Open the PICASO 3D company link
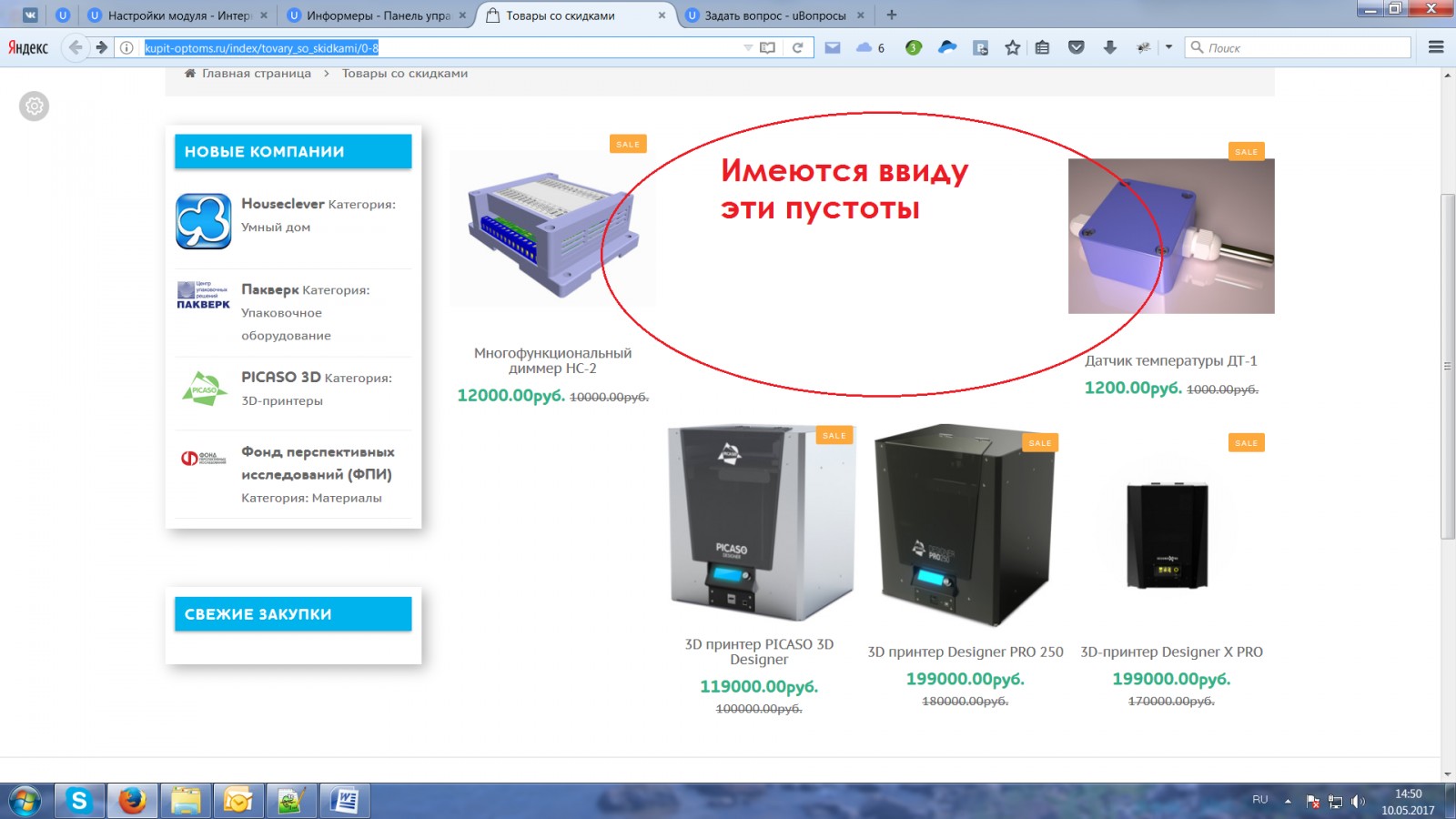 (280, 377)
